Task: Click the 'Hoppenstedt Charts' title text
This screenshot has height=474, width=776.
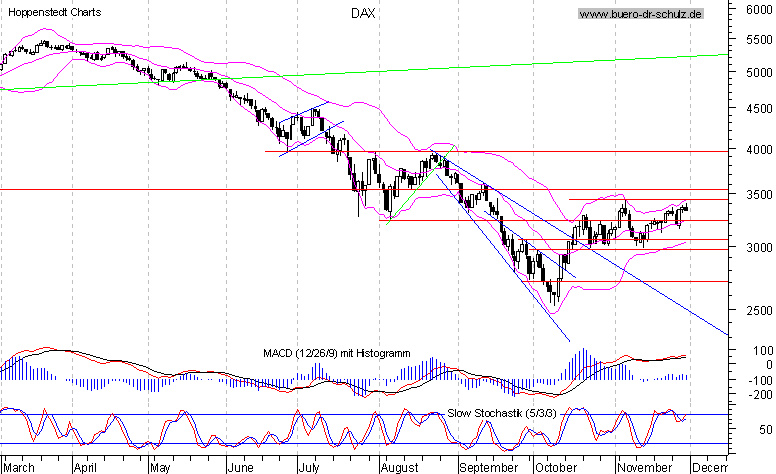Action: click(x=55, y=12)
